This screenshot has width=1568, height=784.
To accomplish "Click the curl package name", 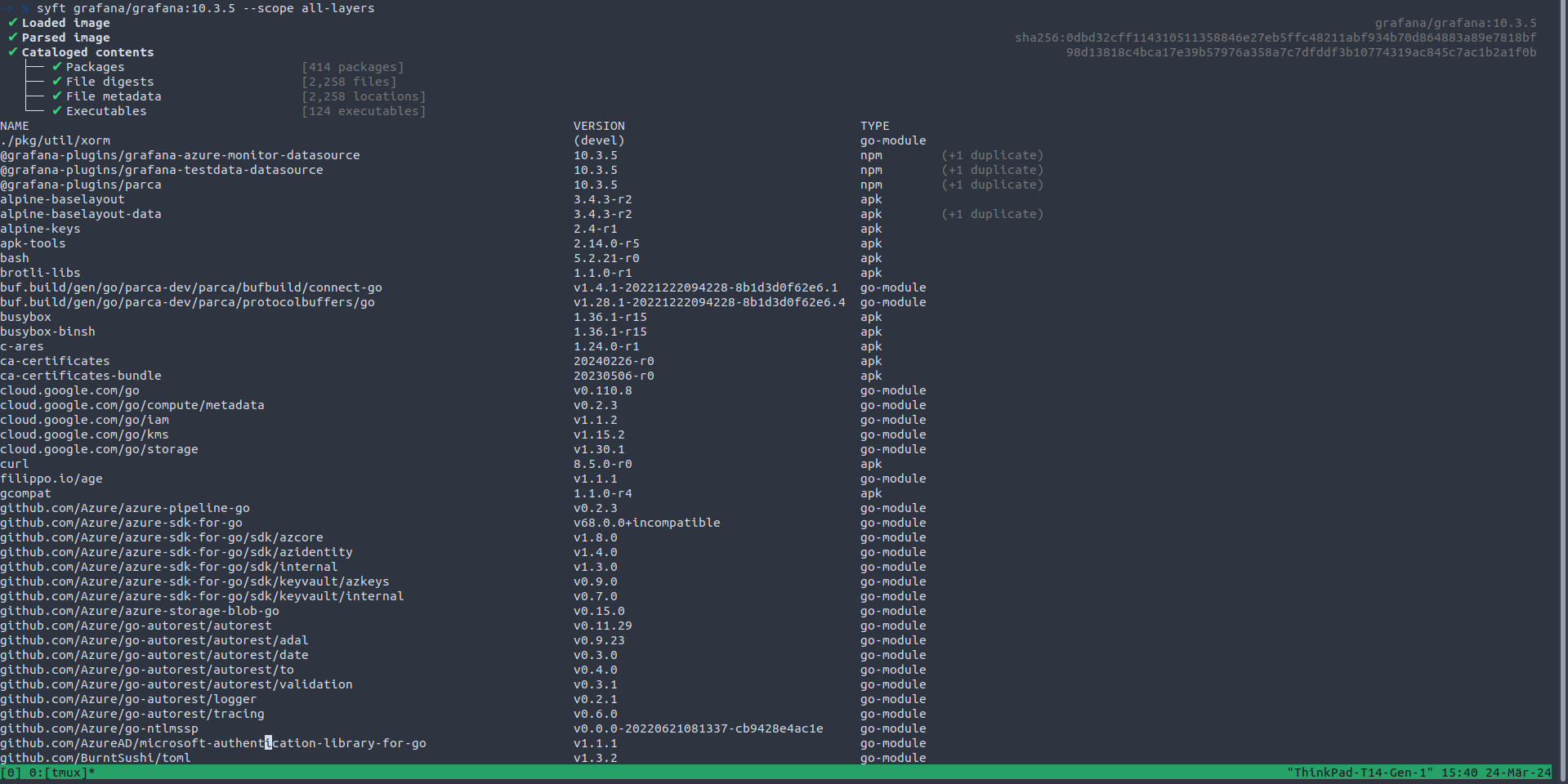I will pos(15,464).
